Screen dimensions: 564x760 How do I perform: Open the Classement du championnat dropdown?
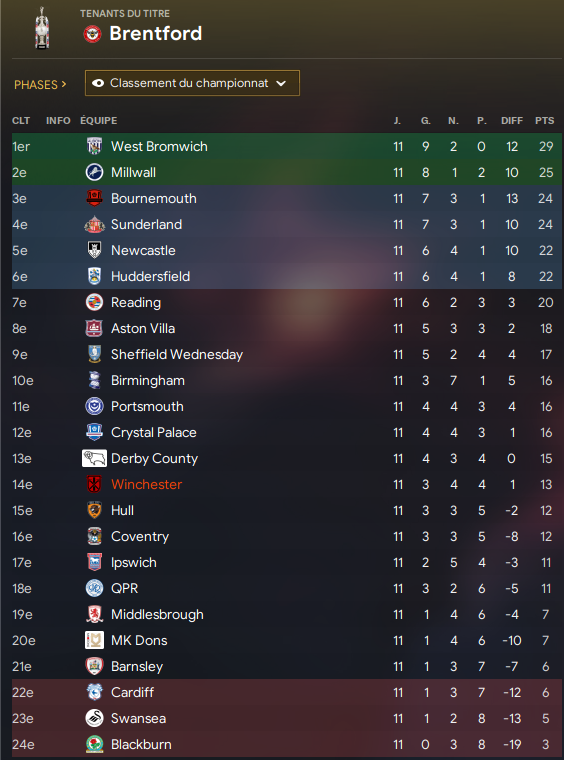192,83
